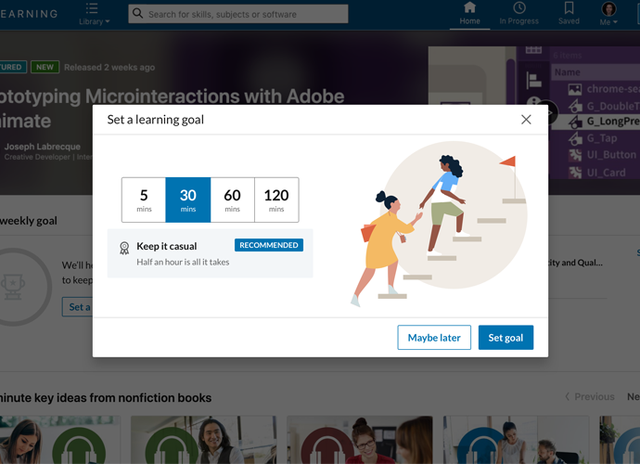Select the 60 mins goal option
The height and width of the screenshot is (464, 640).
tap(232, 200)
